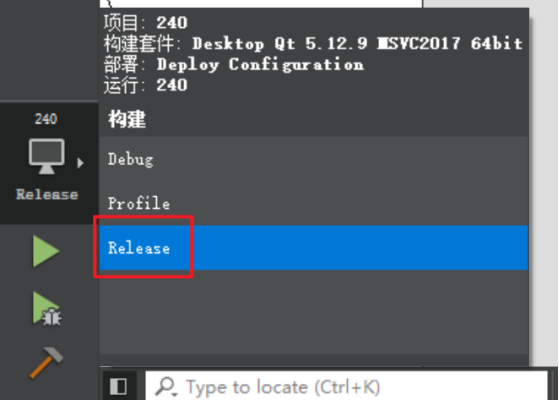Build the project with the hammer icon
This screenshot has width=559, height=400.
tap(46, 362)
